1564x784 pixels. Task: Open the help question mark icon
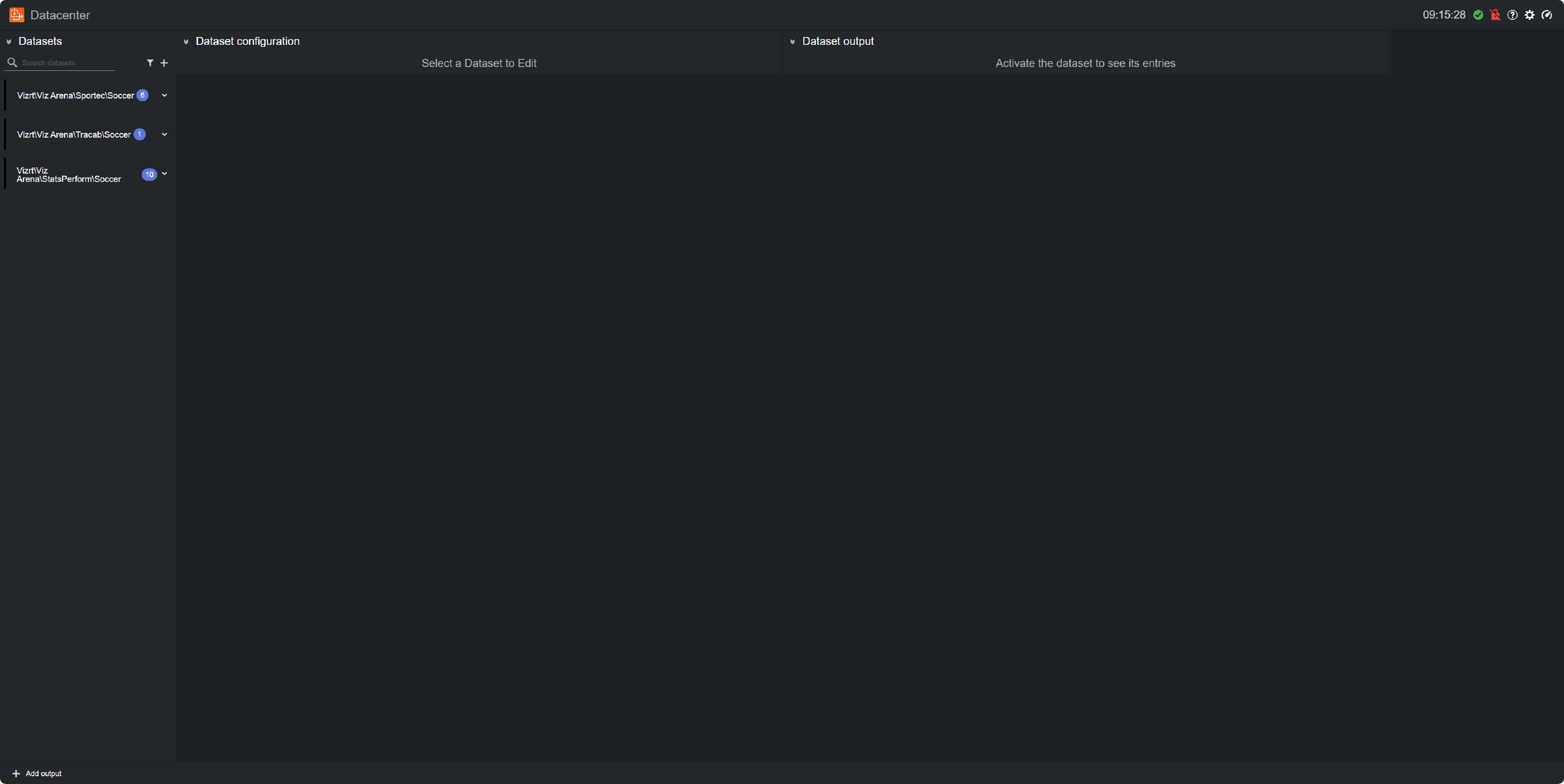click(x=1512, y=15)
